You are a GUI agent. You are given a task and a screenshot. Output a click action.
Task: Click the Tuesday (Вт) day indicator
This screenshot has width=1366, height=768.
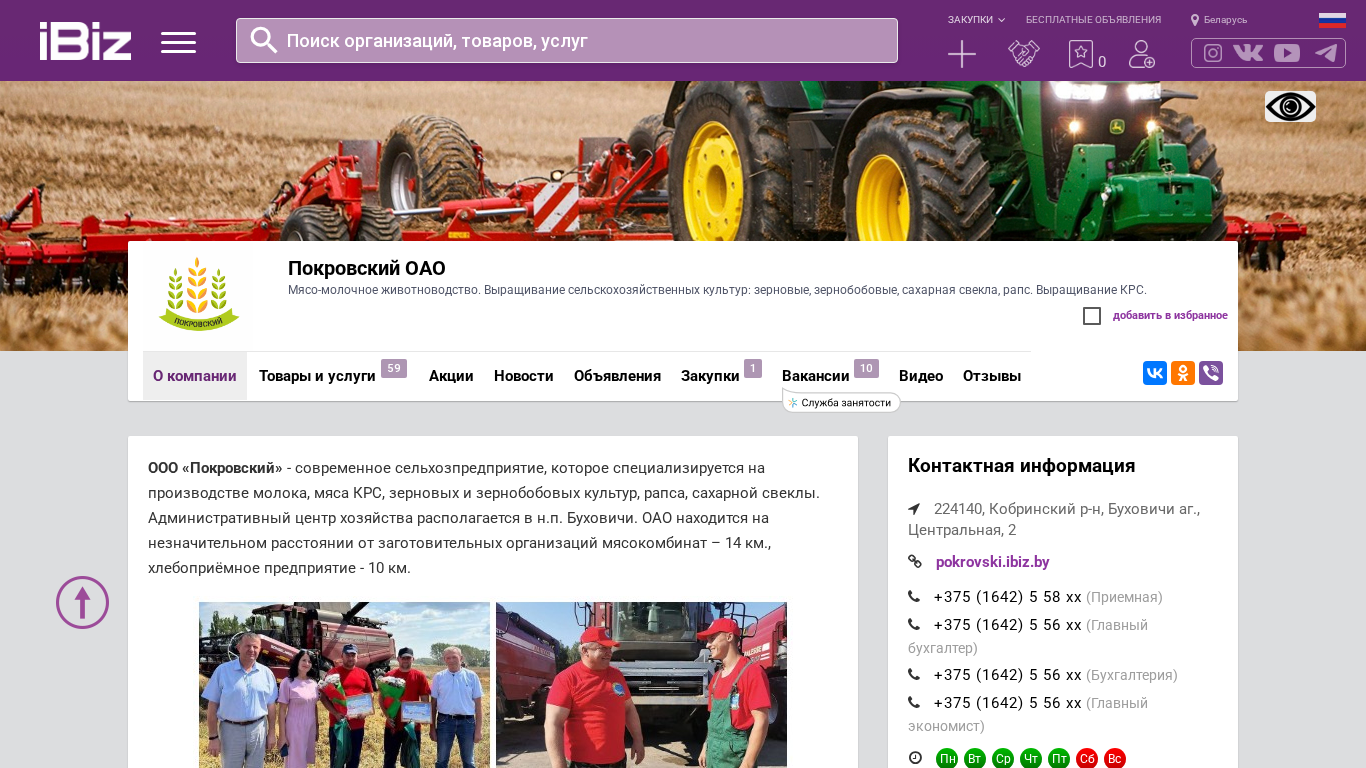(x=975, y=759)
